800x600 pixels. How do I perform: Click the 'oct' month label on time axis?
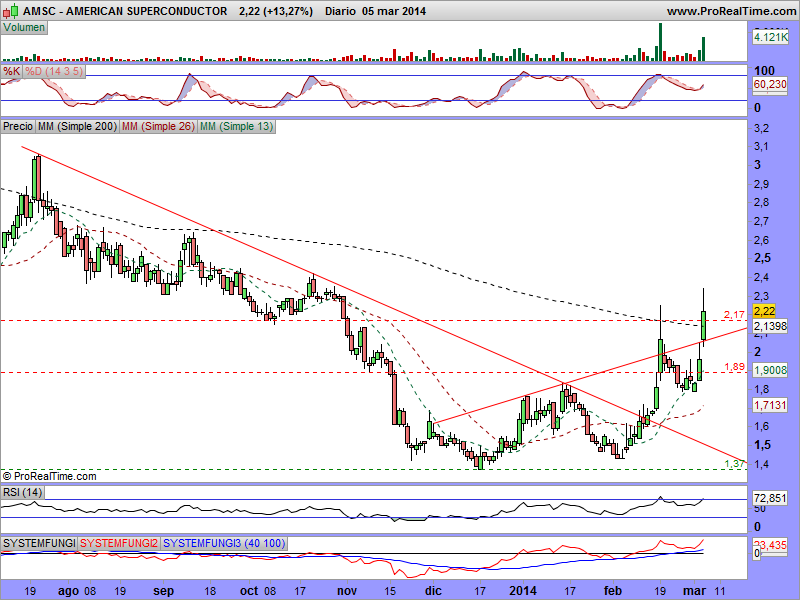[x=249, y=591]
